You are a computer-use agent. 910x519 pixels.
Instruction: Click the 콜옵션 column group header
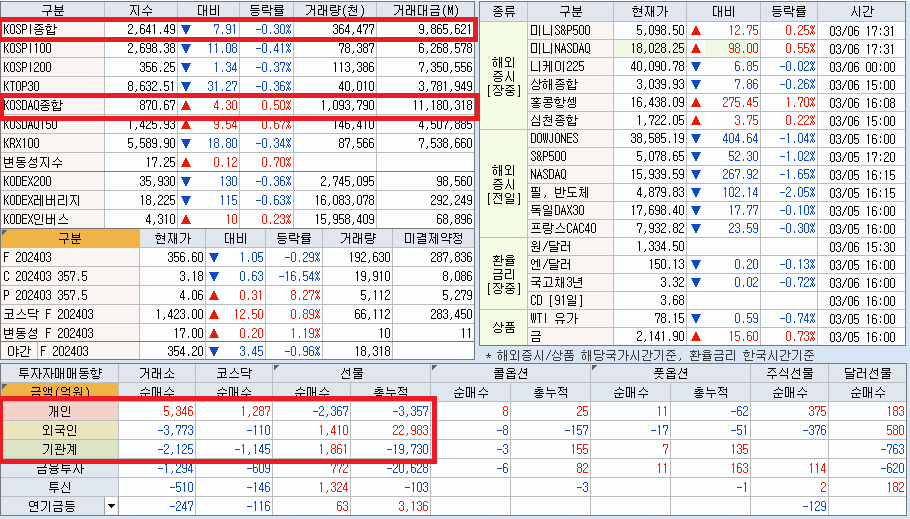[511, 373]
